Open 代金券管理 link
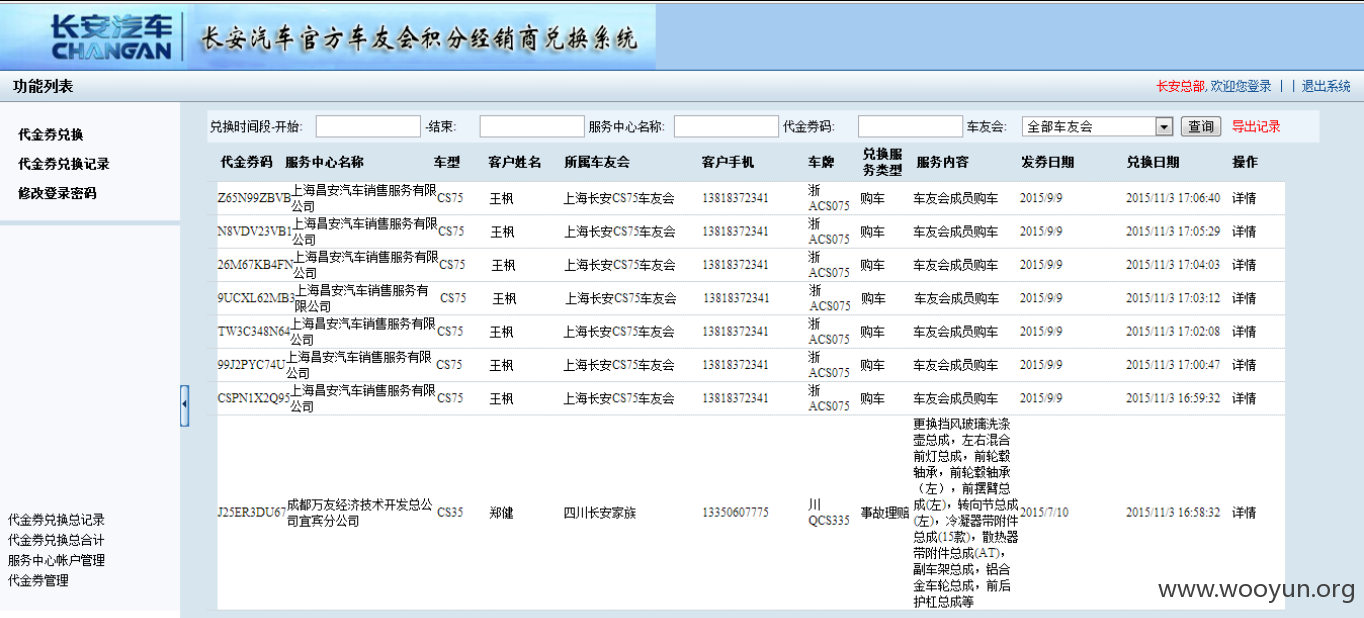1364x618 pixels. [38, 580]
